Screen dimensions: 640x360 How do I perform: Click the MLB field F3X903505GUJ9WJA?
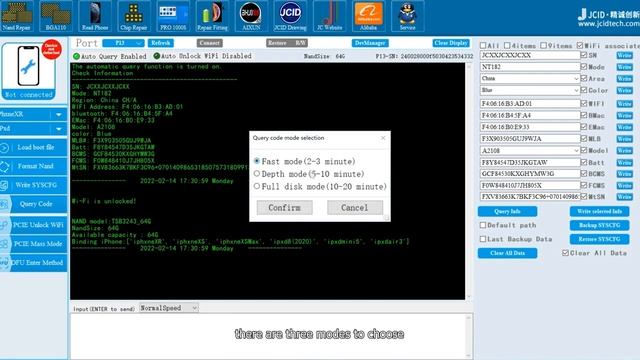[x=530, y=139]
